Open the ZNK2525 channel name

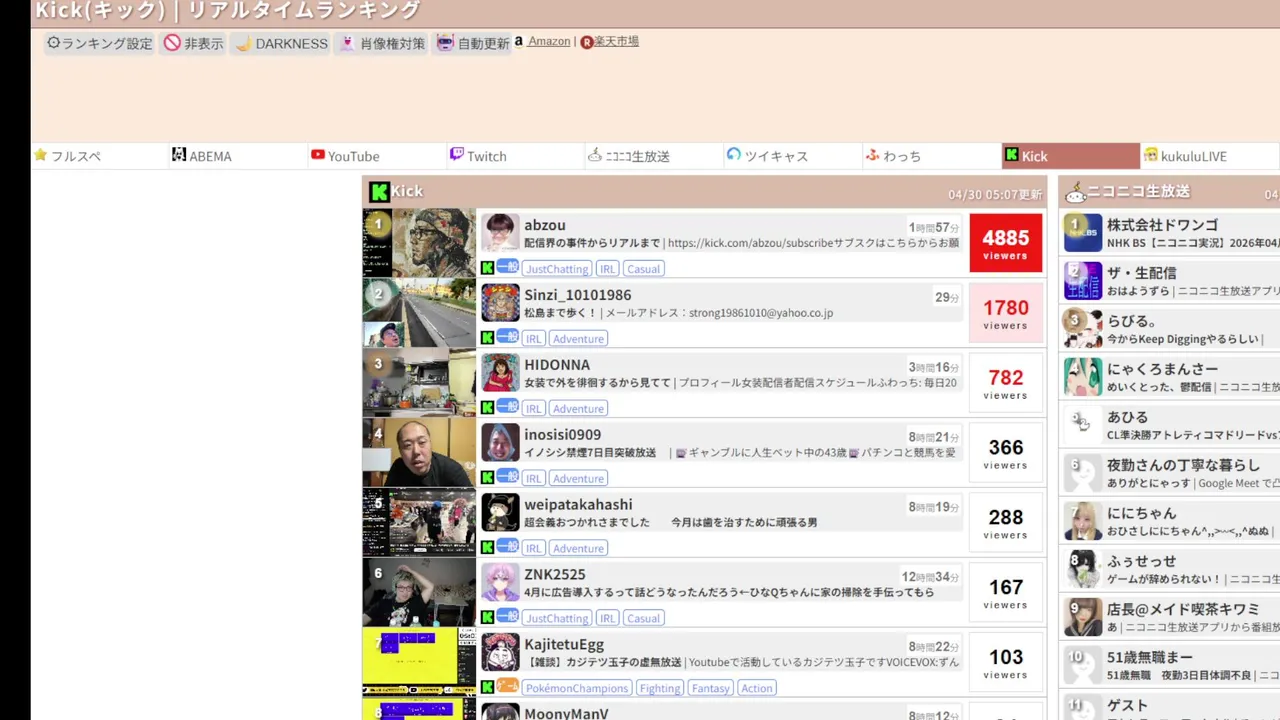click(x=555, y=575)
